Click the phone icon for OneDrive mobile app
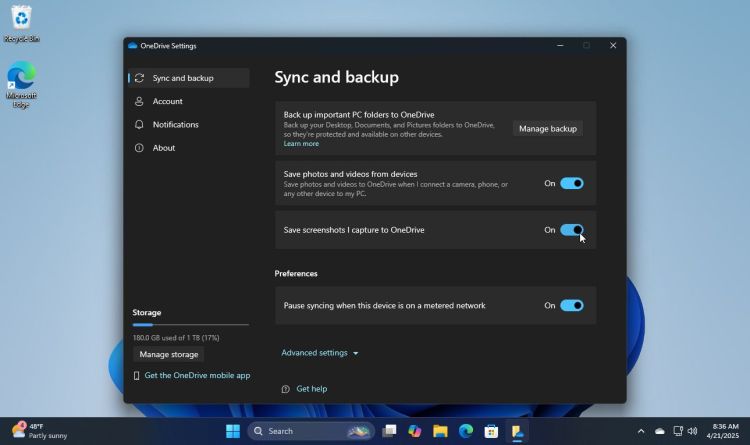750x445 pixels. click(x=137, y=376)
